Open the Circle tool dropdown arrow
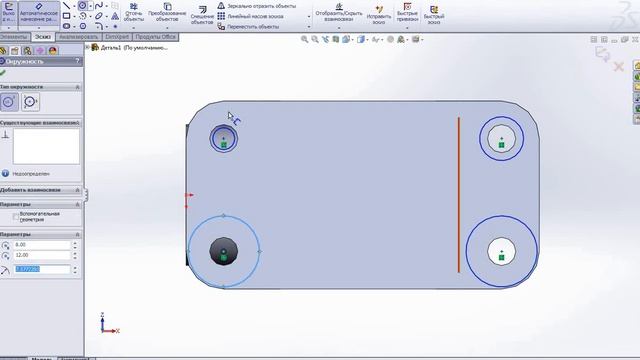The image size is (640, 360). [x=90, y=6]
